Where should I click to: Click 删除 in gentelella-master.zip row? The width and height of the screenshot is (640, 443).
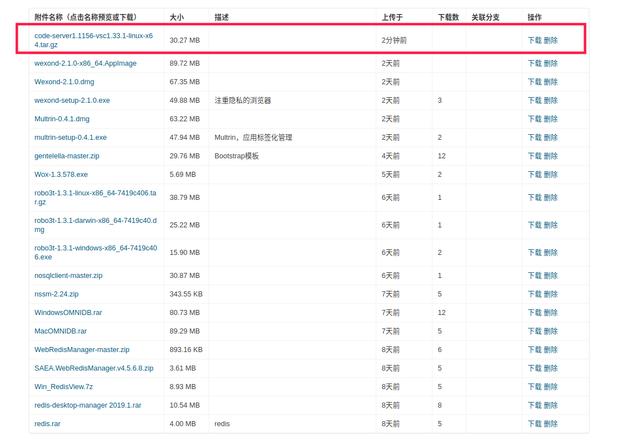551,156
